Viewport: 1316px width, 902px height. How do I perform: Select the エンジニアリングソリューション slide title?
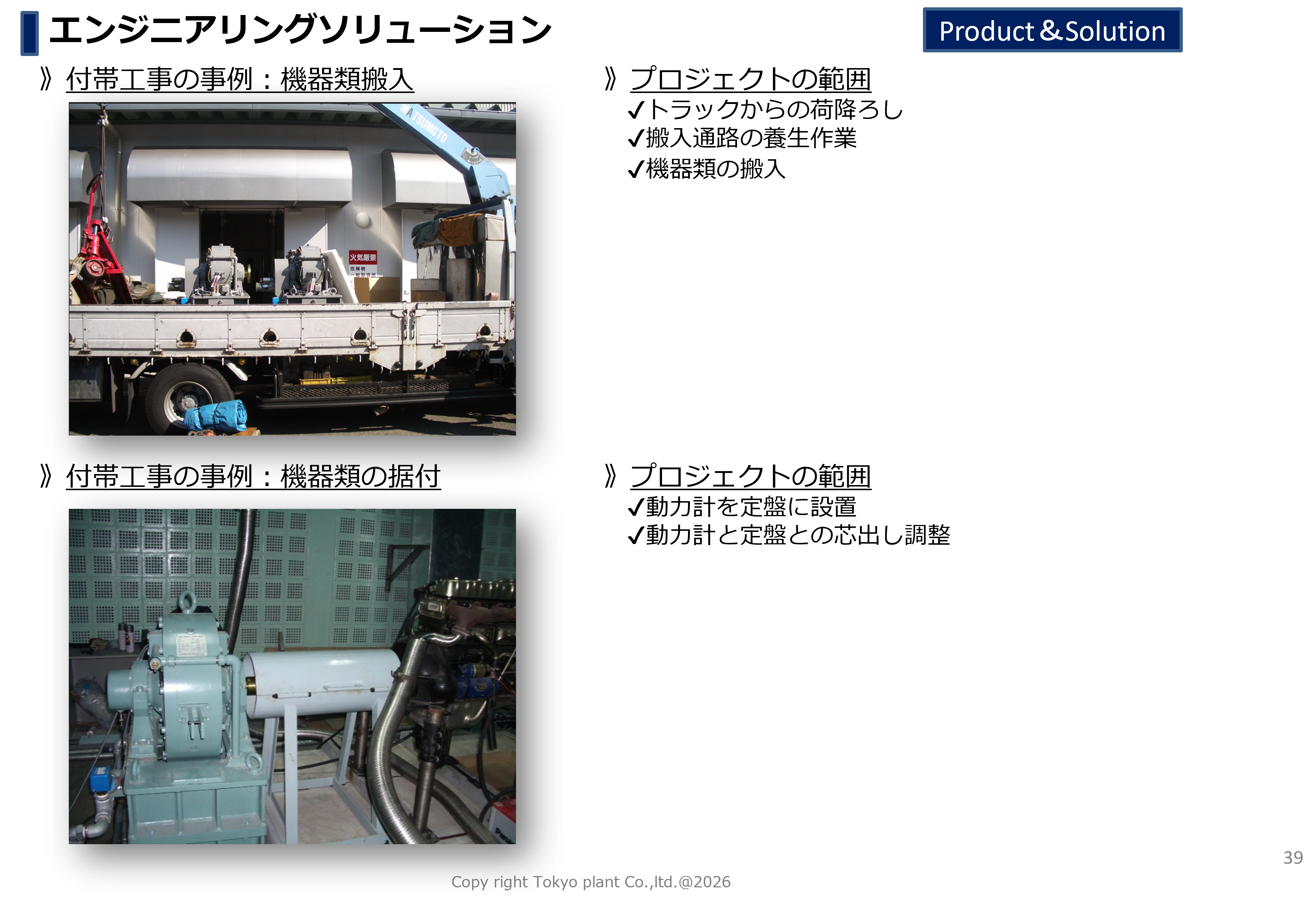[300, 30]
